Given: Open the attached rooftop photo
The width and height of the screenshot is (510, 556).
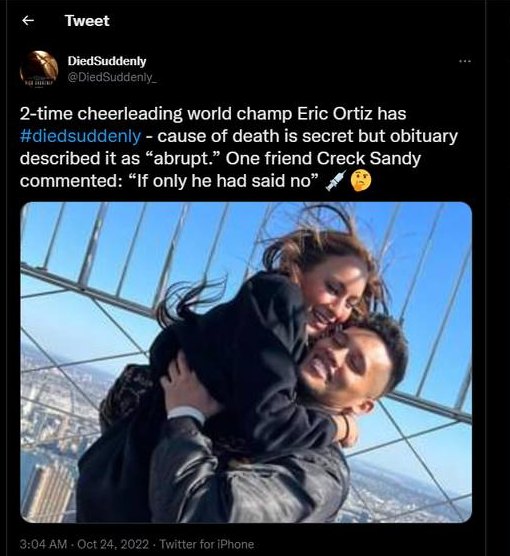Looking at the screenshot, I should [x=246, y=362].
